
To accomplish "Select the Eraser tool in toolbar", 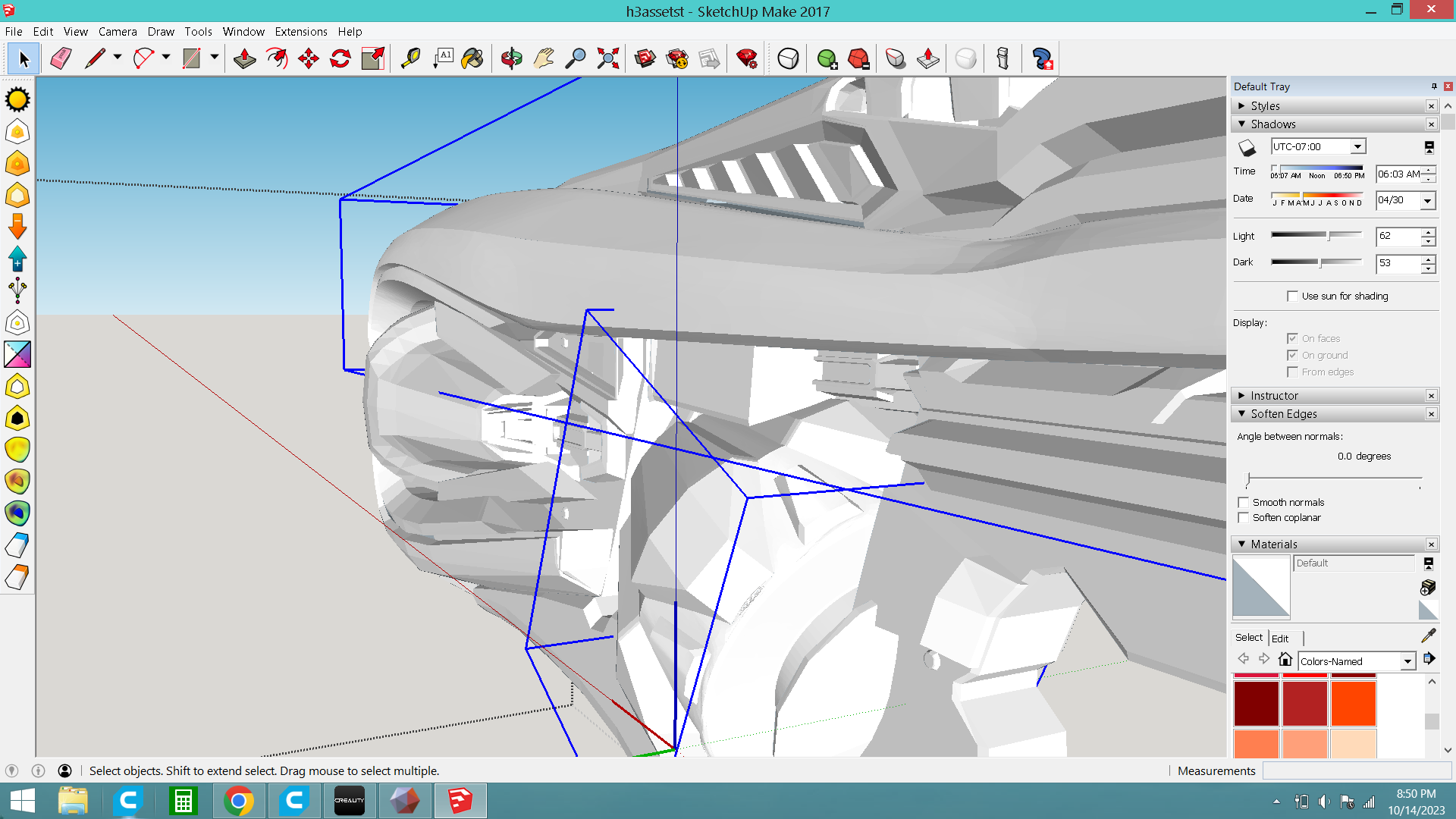I will (x=61, y=58).
